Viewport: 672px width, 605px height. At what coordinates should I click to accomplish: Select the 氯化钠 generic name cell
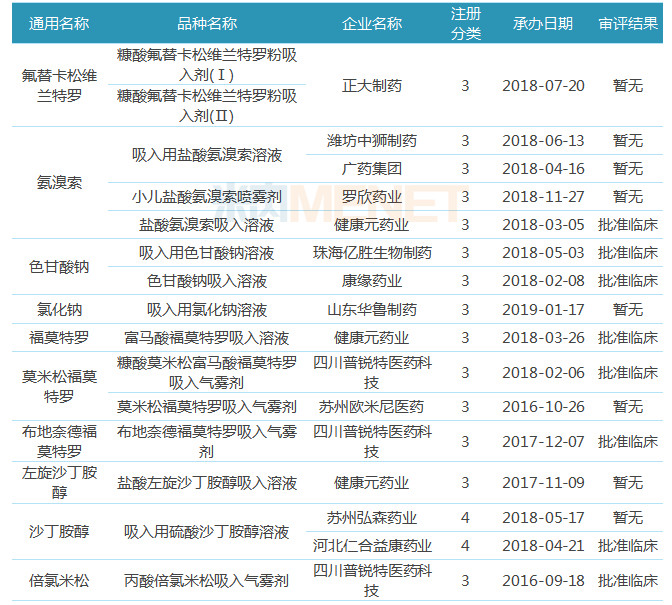click(59, 309)
